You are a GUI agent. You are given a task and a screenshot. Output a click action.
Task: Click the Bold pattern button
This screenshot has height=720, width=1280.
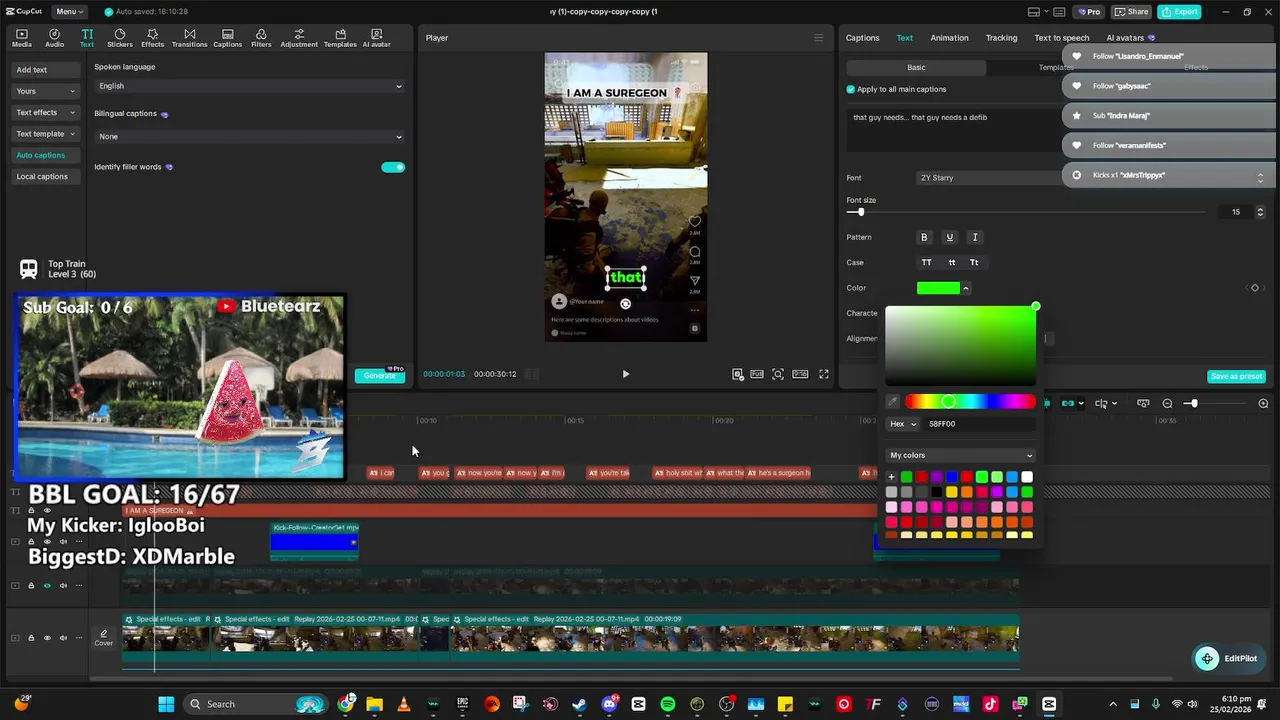924,237
